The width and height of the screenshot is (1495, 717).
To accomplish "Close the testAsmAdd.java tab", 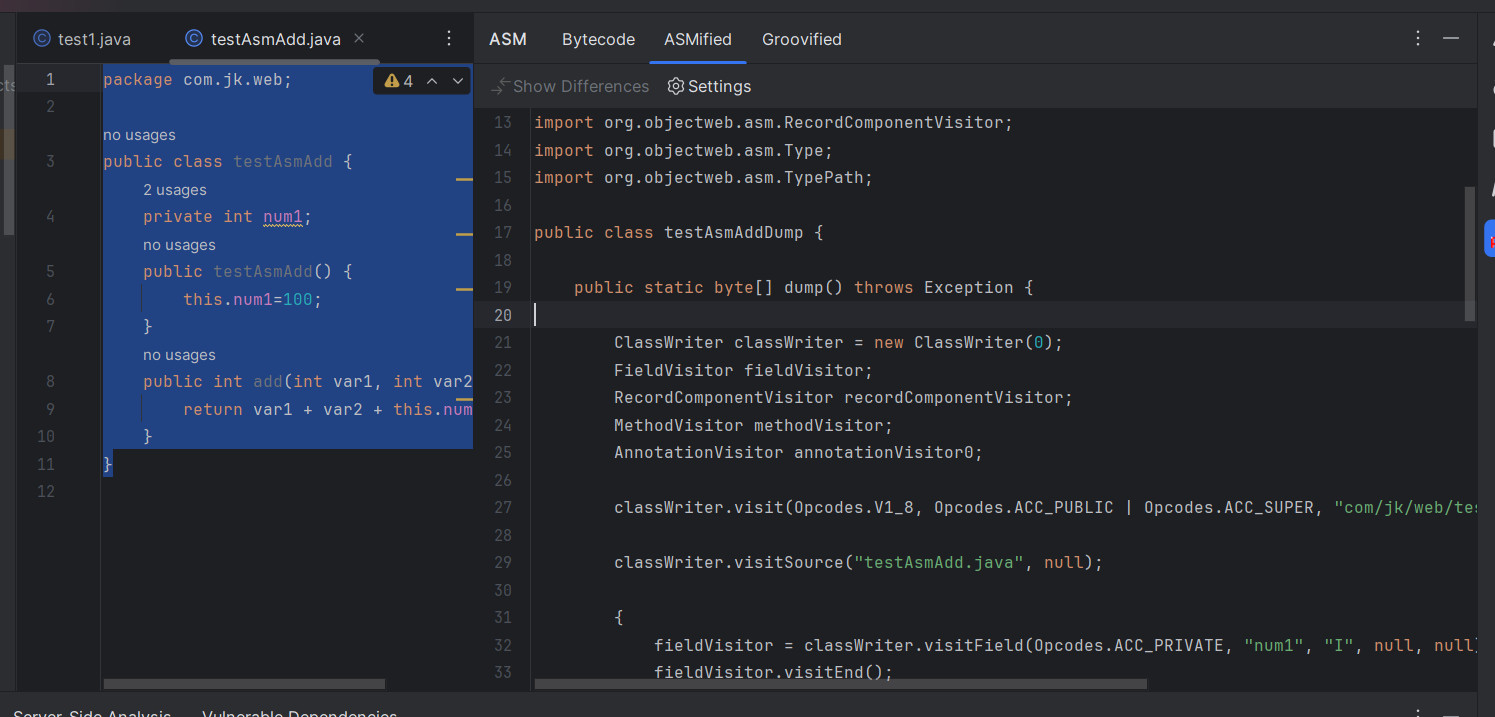I will [x=360, y=38].
